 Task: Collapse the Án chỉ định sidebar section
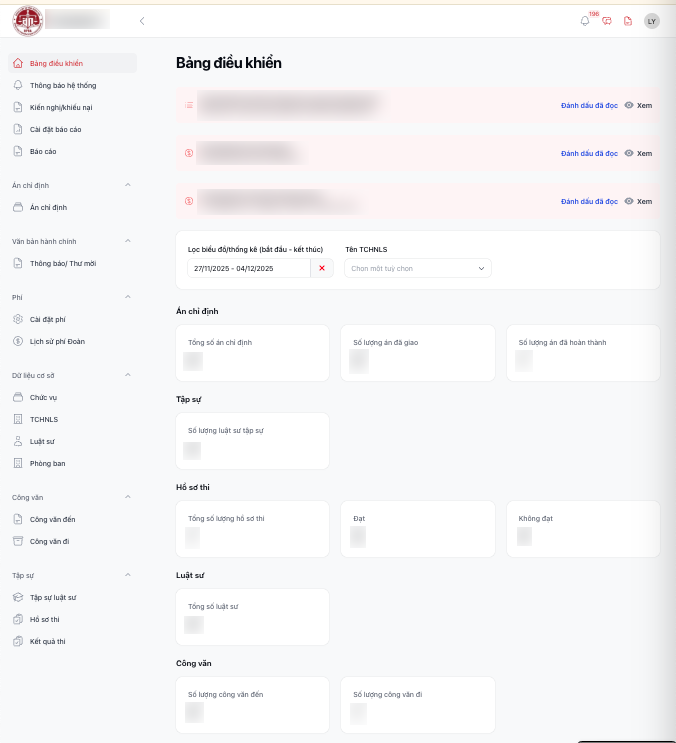127,185
